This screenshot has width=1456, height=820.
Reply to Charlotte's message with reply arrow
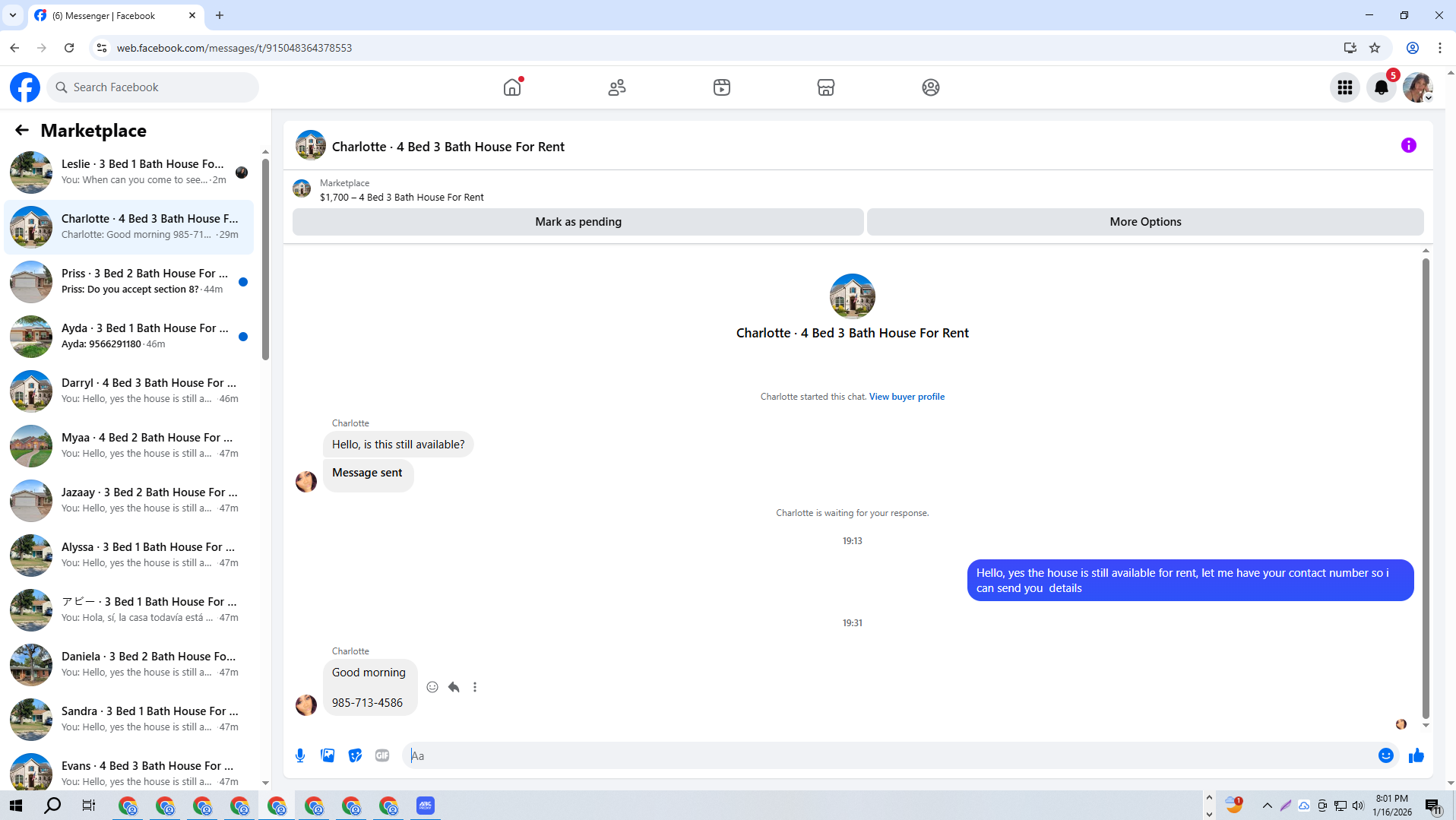454,687
